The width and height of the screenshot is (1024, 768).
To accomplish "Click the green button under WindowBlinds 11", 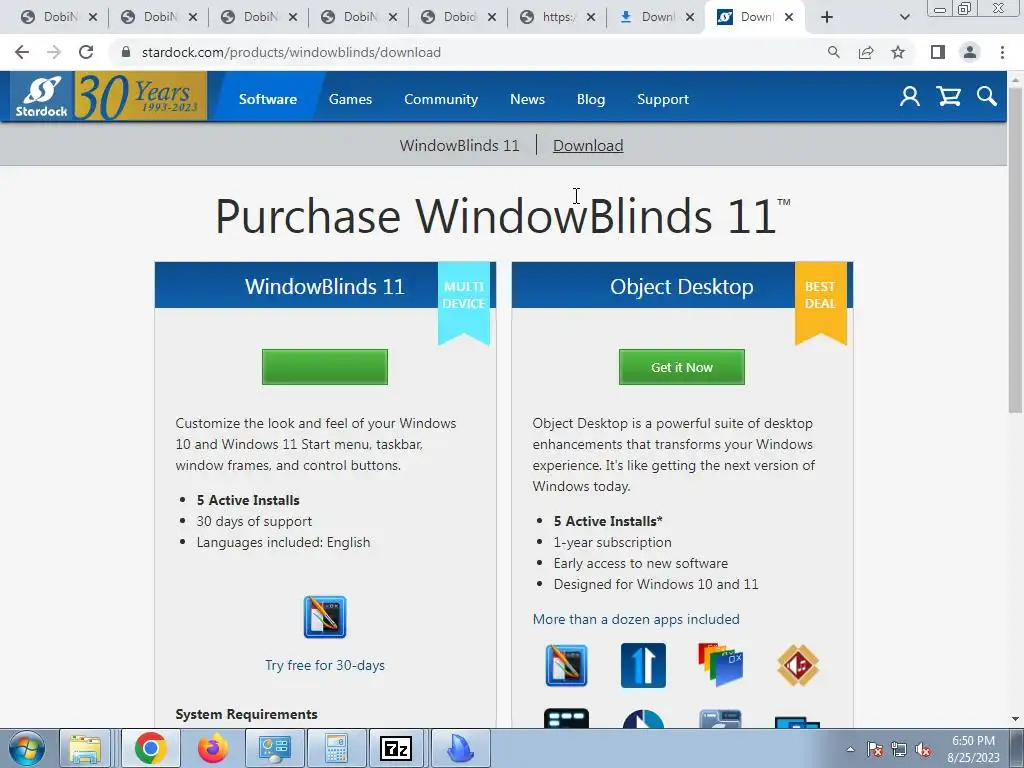I will tap(325, 367).
